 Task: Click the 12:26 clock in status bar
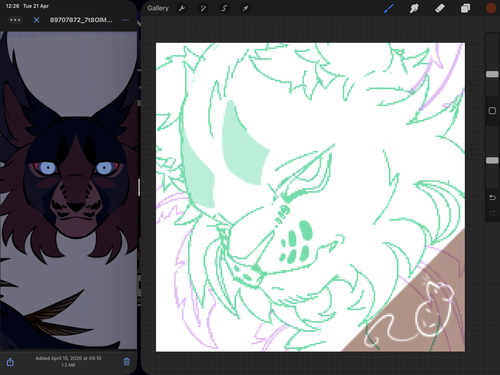point(13,6)
